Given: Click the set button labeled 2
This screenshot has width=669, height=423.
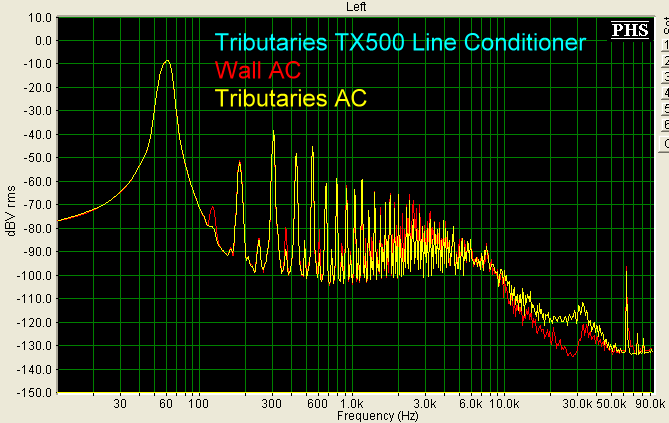Looking at the screenshot, I should coord(665,61).
